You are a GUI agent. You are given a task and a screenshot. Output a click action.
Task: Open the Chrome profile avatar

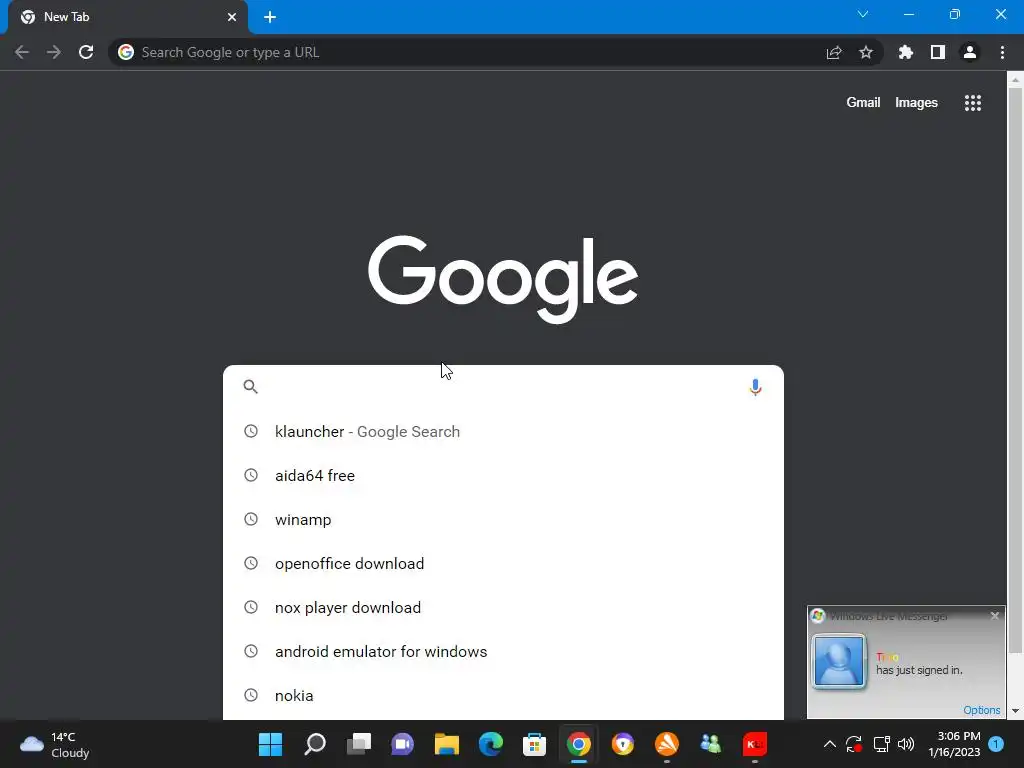tap(970, 52)
